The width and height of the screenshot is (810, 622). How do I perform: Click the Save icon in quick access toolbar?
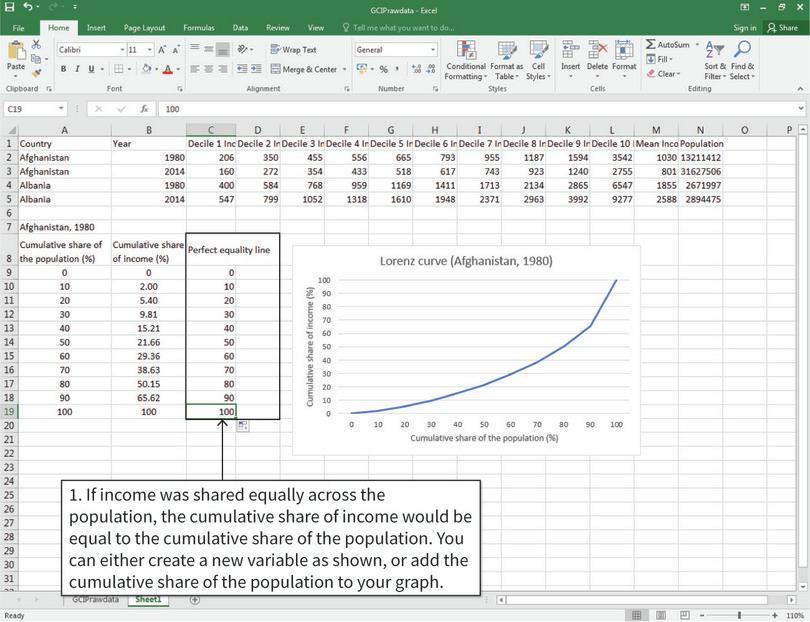pos(25,8)
